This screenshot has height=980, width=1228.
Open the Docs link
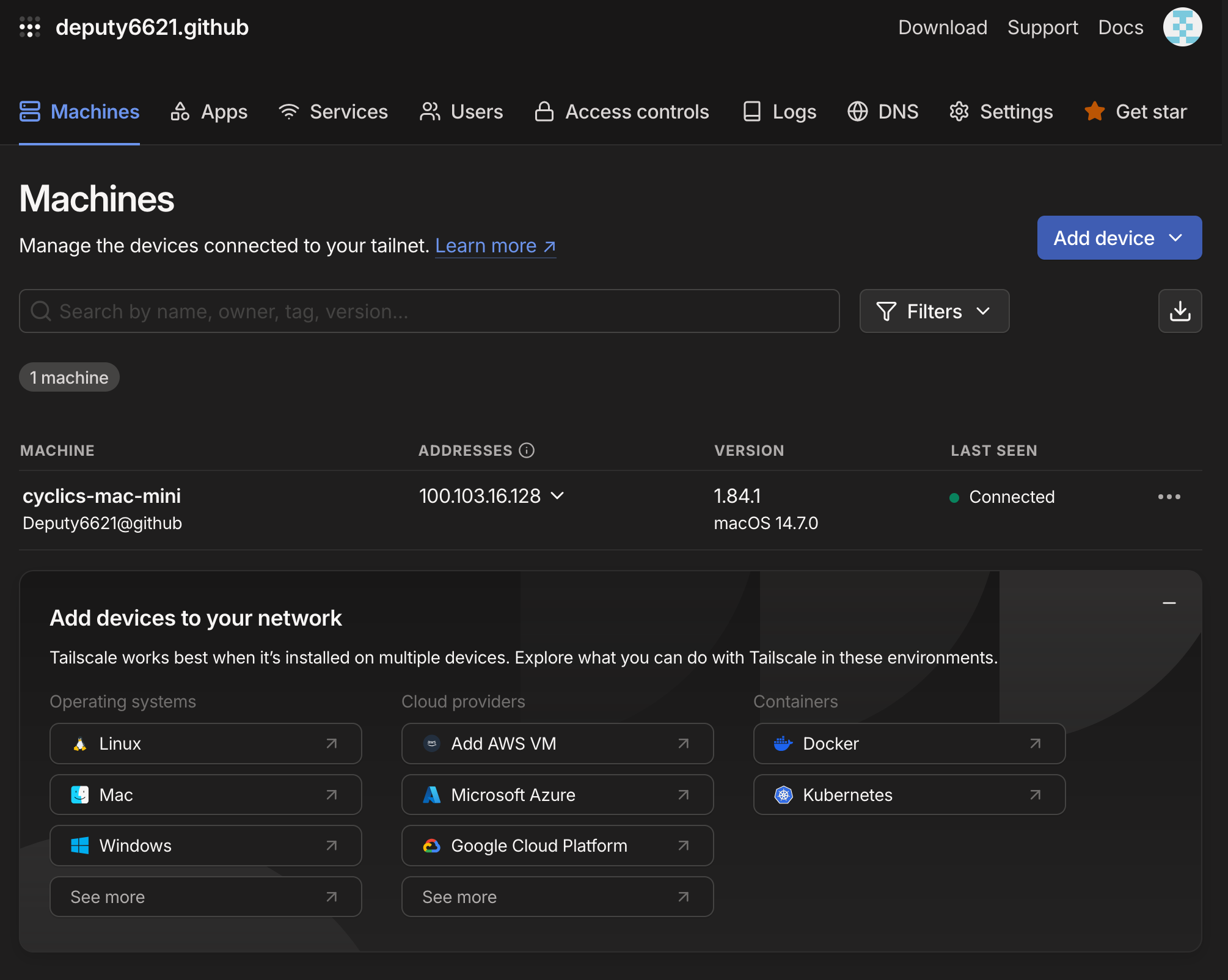(x=1120, y=27)
